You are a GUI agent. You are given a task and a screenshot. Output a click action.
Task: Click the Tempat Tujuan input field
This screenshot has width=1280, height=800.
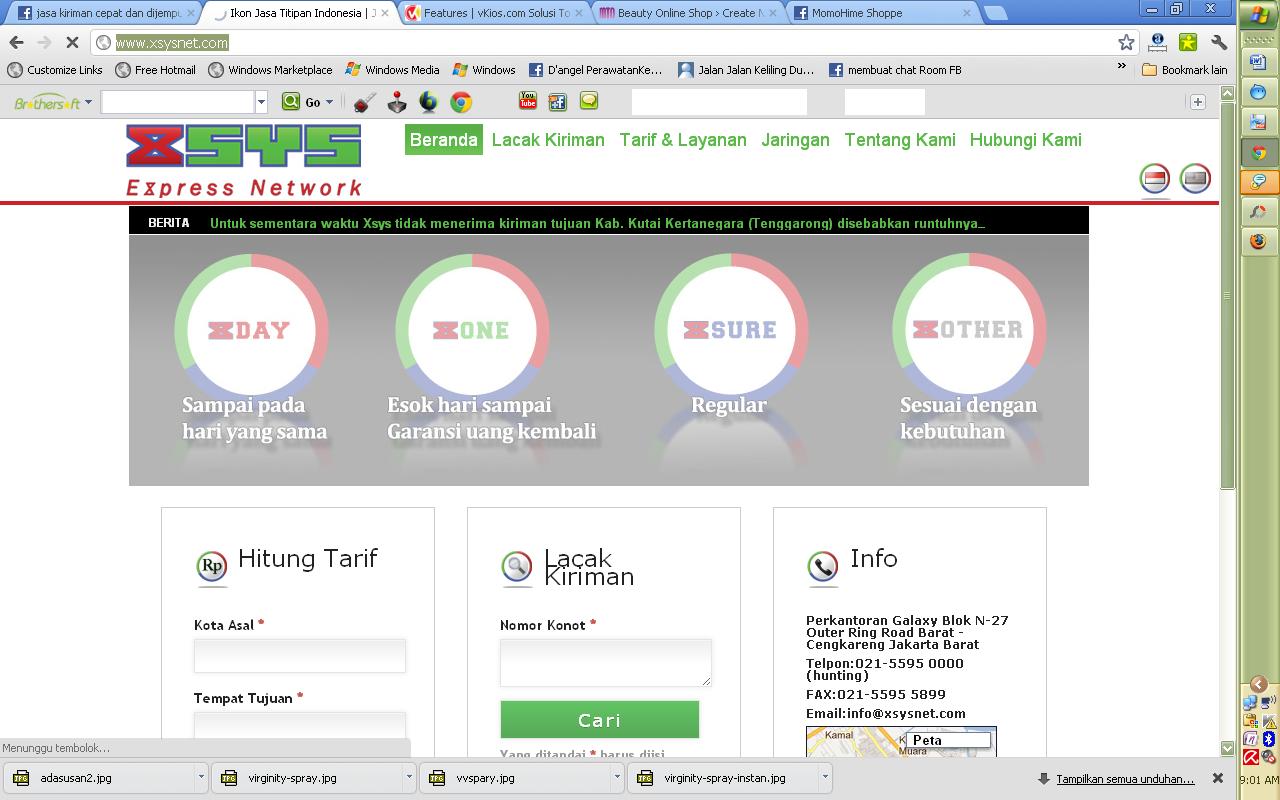(300, 726)
